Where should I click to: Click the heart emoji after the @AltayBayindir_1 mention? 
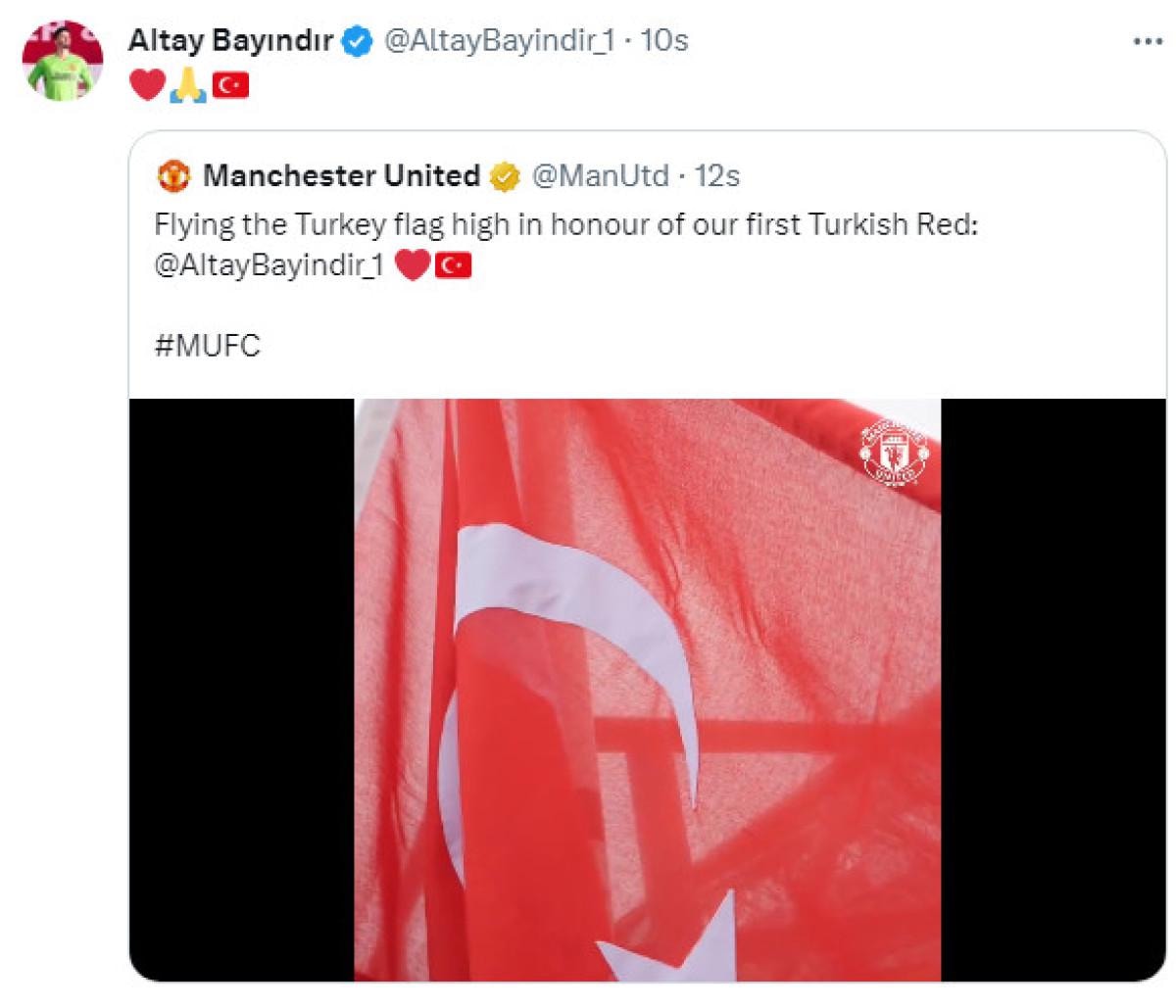pos(413,265)
